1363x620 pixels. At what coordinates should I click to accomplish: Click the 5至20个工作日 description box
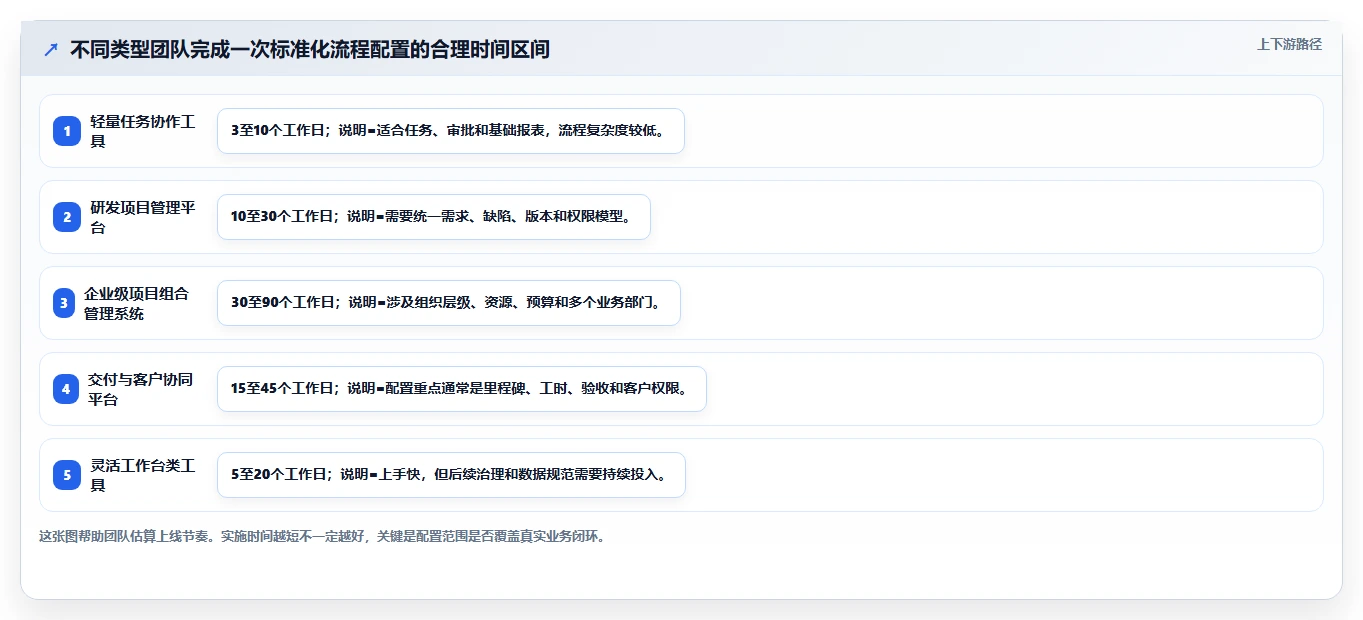point(451,475)
